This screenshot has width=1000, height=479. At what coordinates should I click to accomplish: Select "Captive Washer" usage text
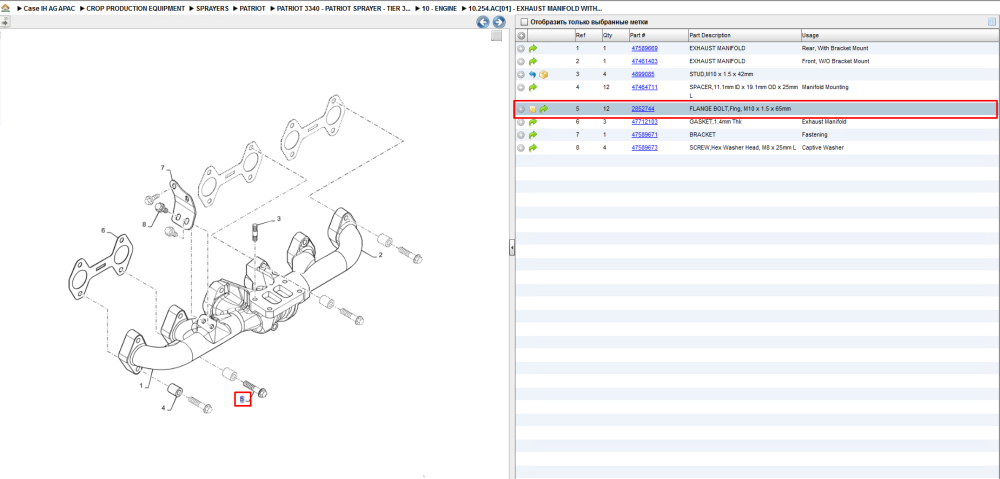click(821, 147)
